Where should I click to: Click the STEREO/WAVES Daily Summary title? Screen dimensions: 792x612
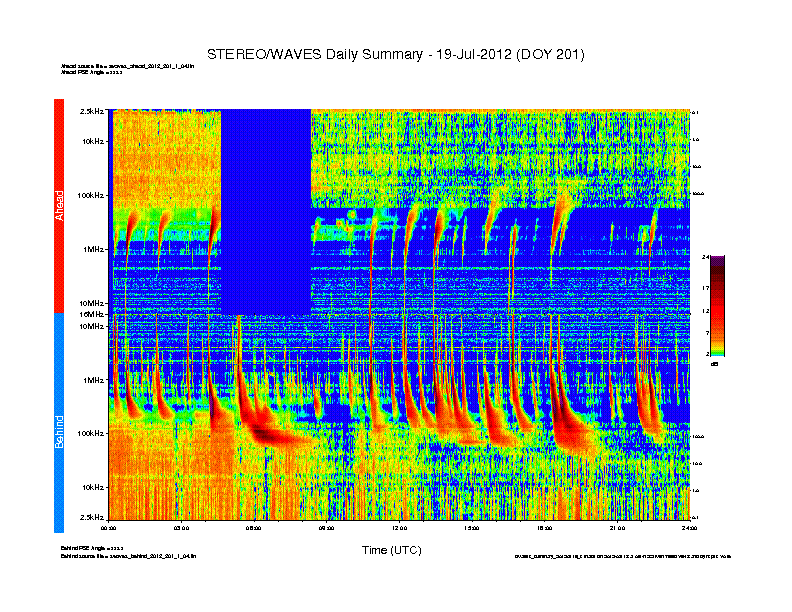(395, 53)
